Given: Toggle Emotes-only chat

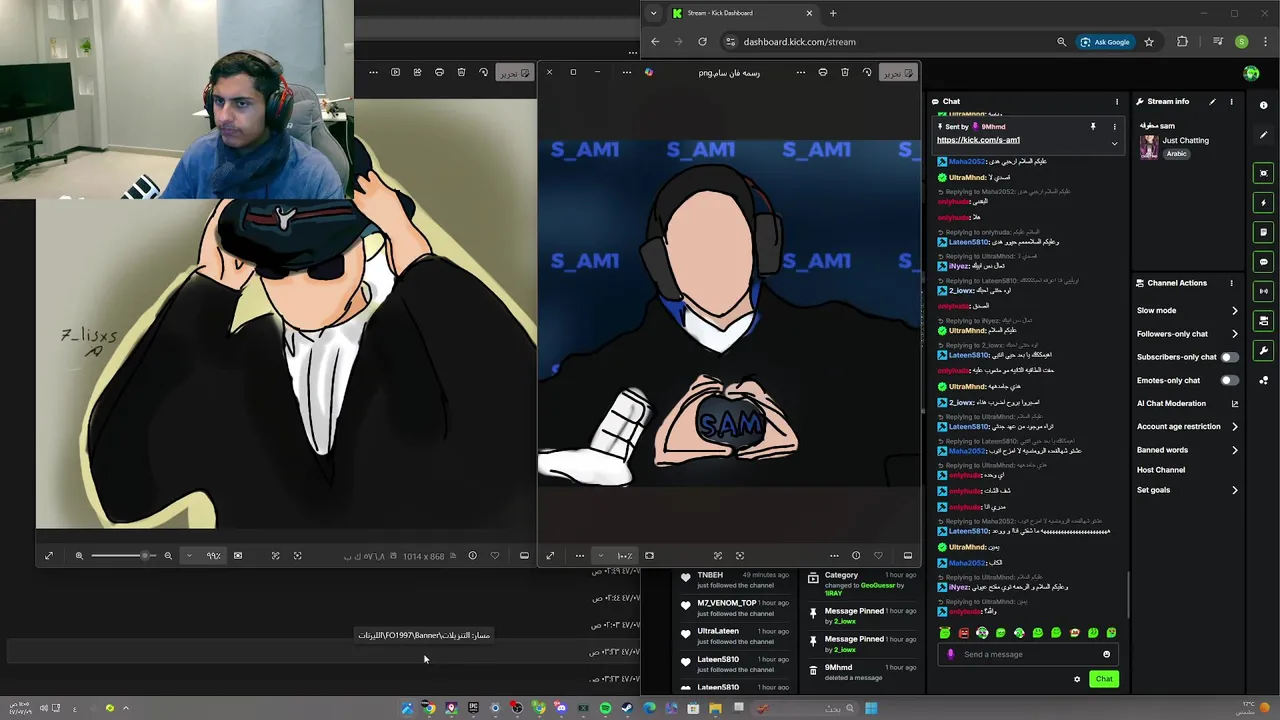Looking at the screenshot, I should pyautogui.click(x=1229, y=380).
